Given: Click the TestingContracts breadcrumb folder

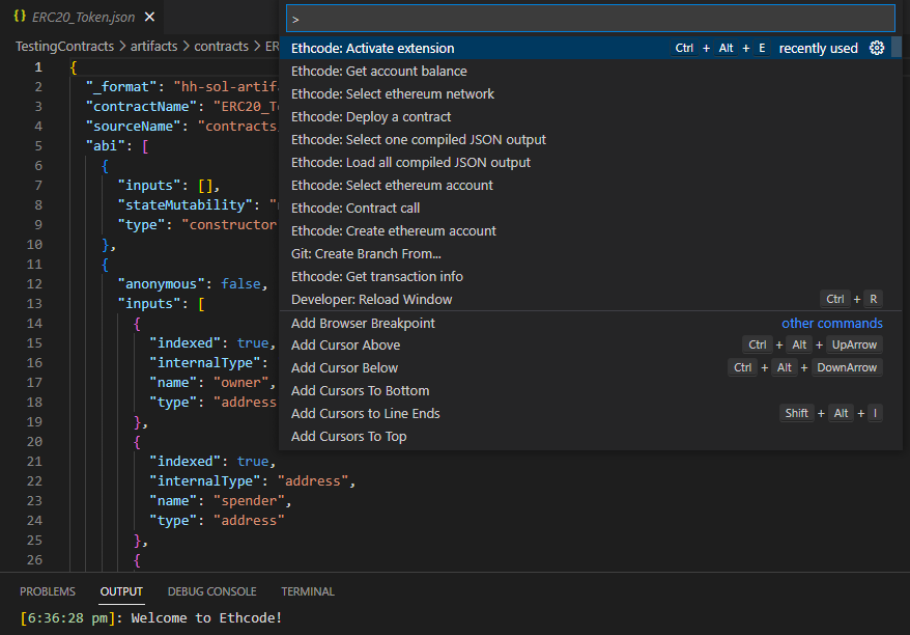Looking at the screenshot, I should tap(63, 46).
